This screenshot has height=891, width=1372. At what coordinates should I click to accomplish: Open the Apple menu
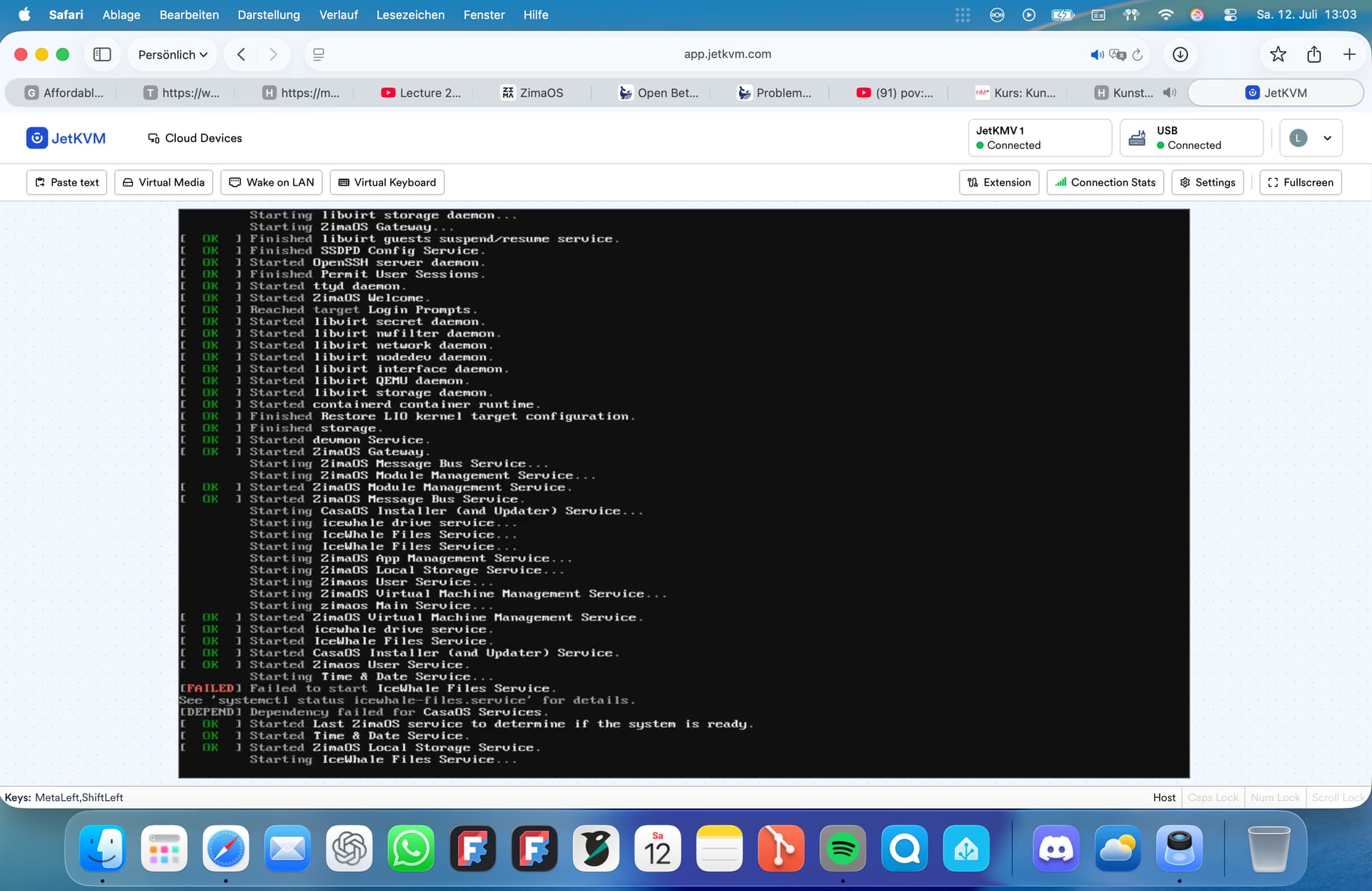pos(24,14)
